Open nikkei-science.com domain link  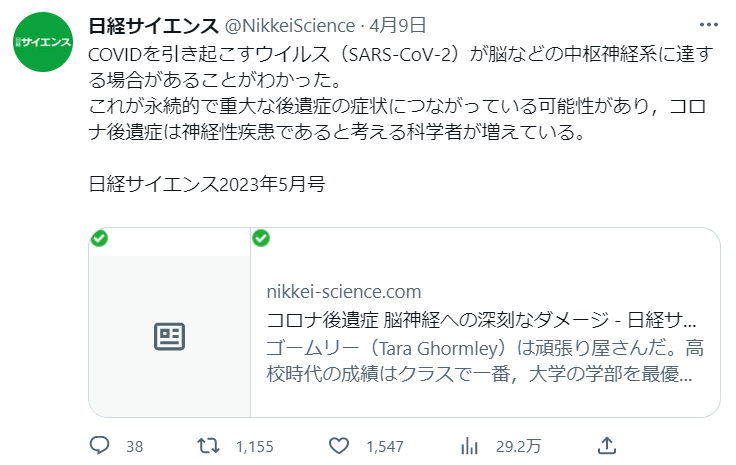[344, 292]
